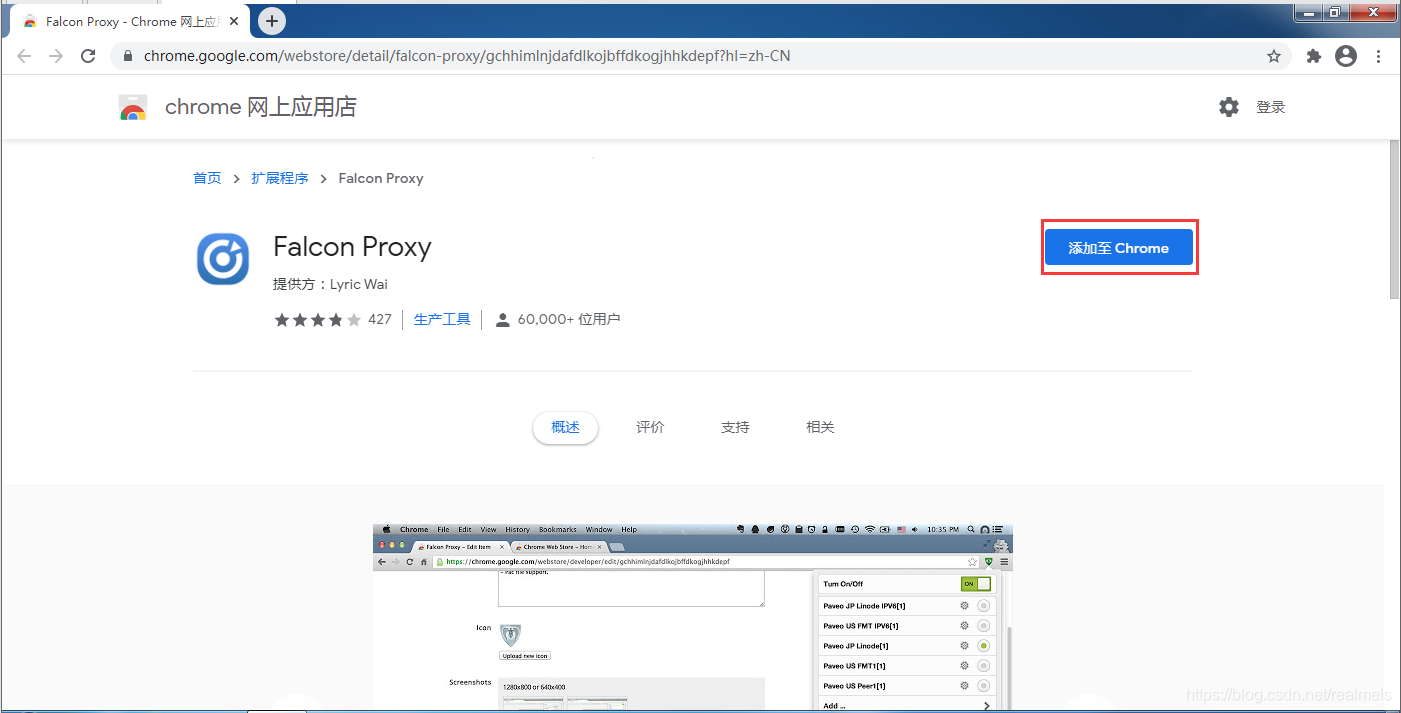Viewport: 1401px width, 713px height.
Task: Open the 生产工具 category link
Action: tap(442, 320)
